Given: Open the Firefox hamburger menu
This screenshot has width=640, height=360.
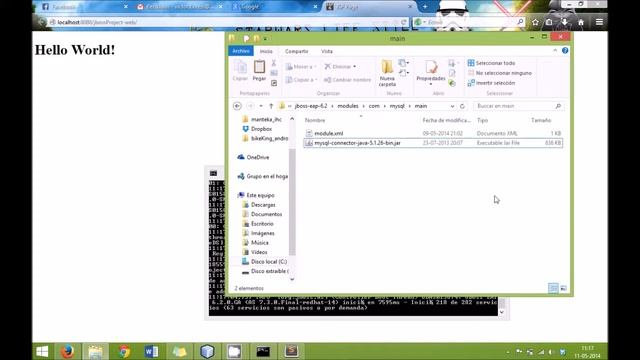Looking at the screenshot, I should coord(599,22).
